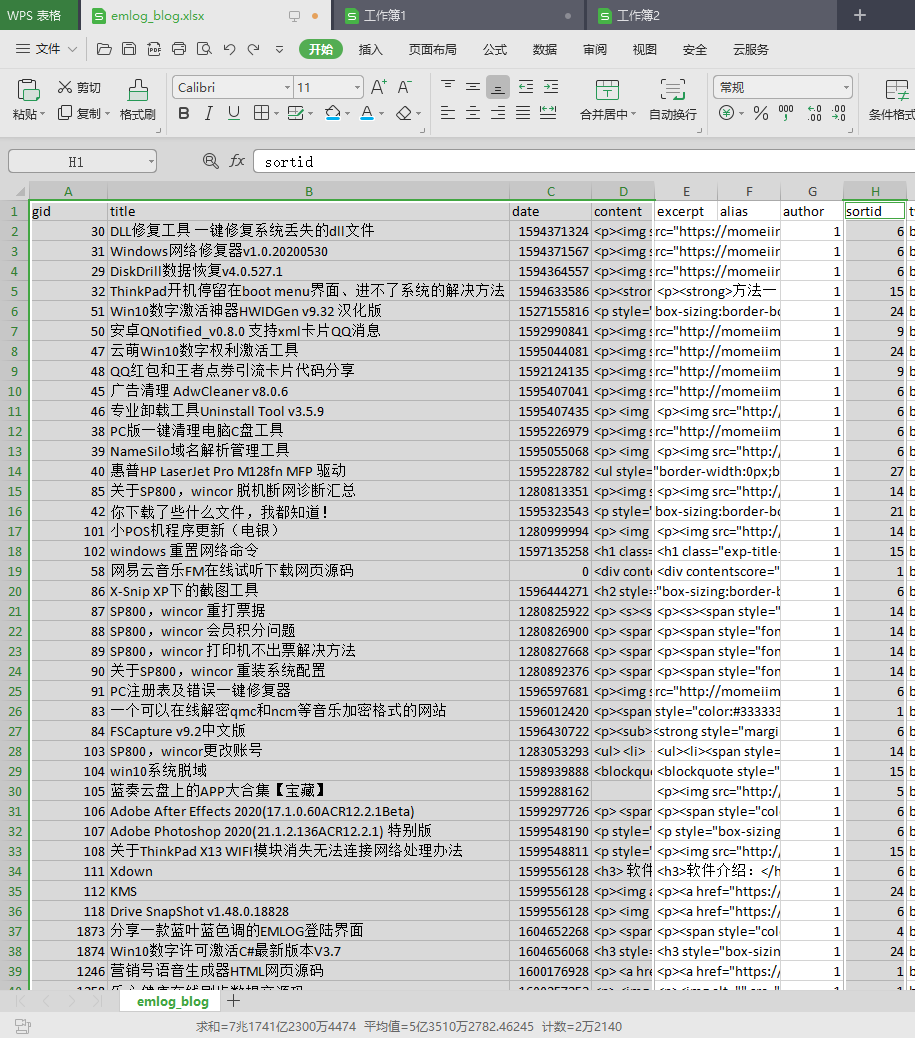Redo the last action
This screenshot has width=915, height=1038.
[254, 49]
